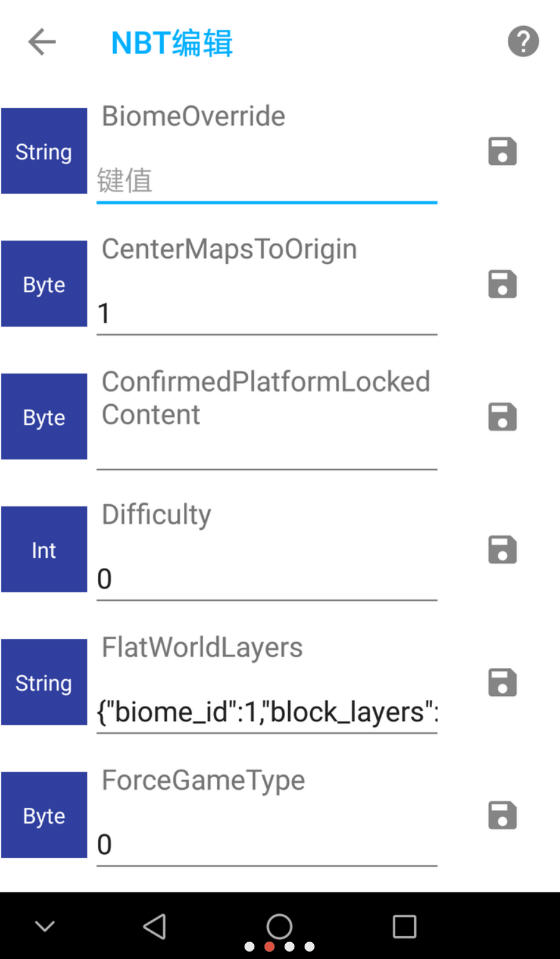Screen dimensions: 560x959
Task: Open the help question mark icon
Action: click(523, 42)
